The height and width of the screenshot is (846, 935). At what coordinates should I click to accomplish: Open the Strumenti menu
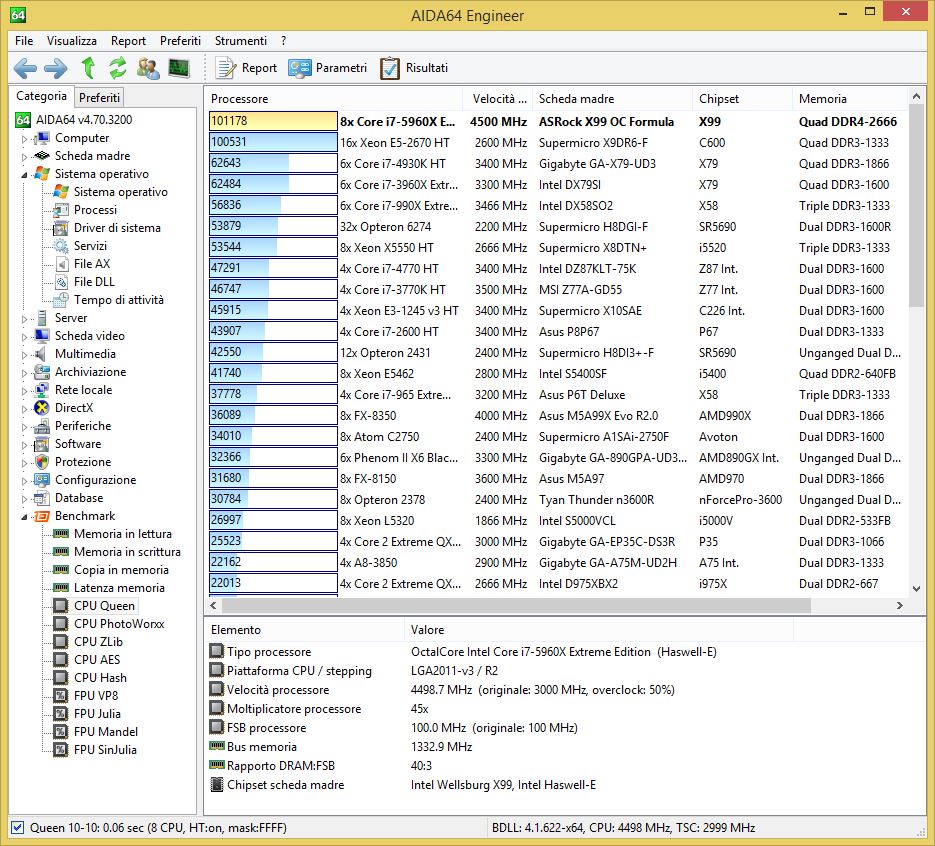pyautogui.click(x=241, y=41)
